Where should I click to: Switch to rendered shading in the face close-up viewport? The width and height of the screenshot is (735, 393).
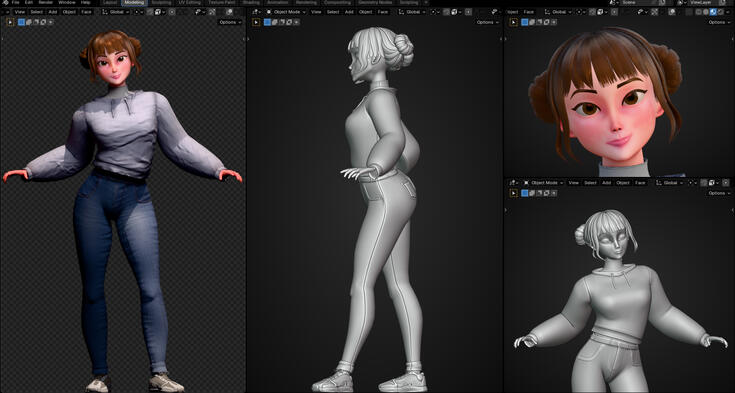click(720, 12)
